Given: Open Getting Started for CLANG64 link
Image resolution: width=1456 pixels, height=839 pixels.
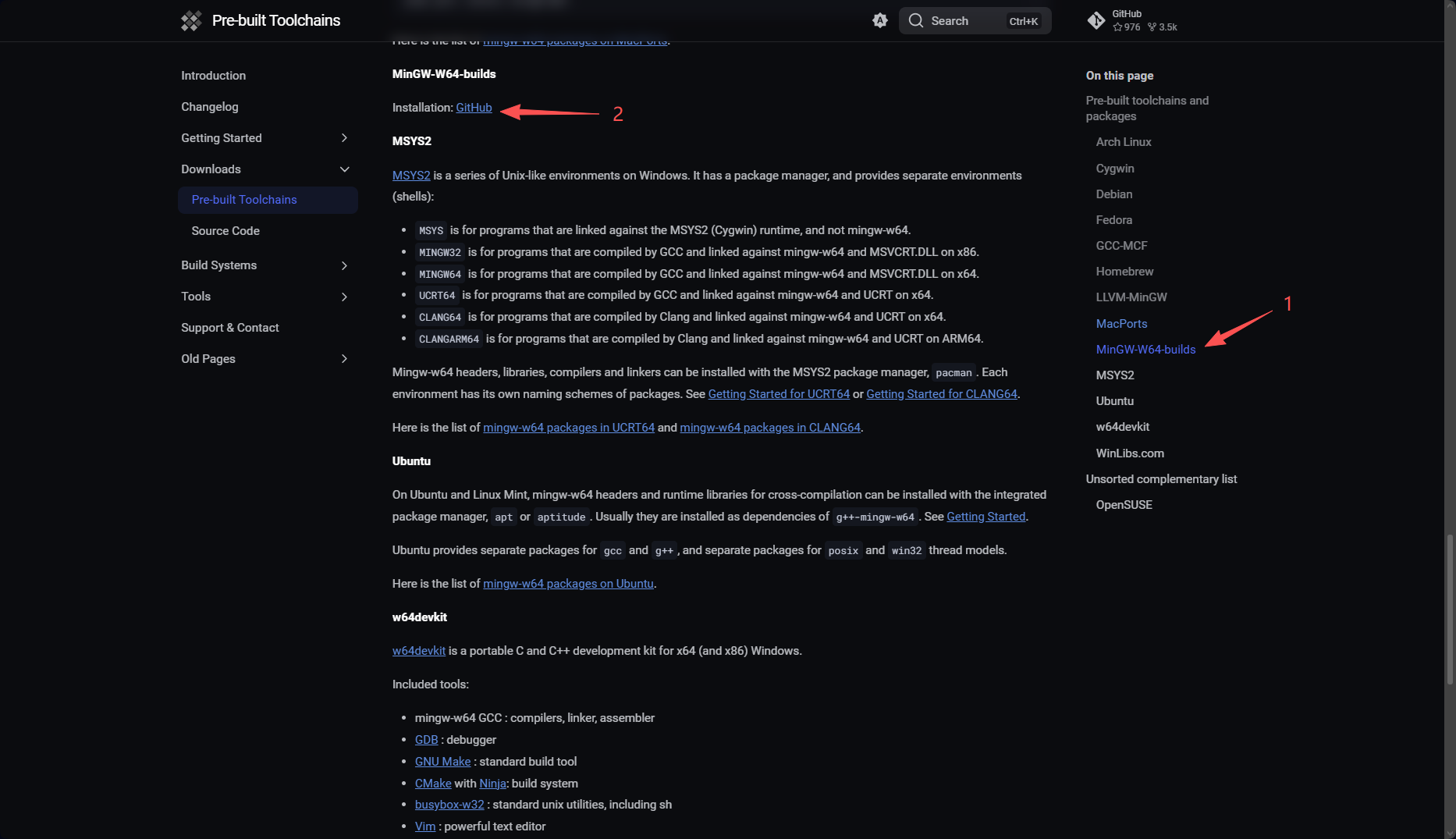Looking at the screenshot, I should (942, 394).
